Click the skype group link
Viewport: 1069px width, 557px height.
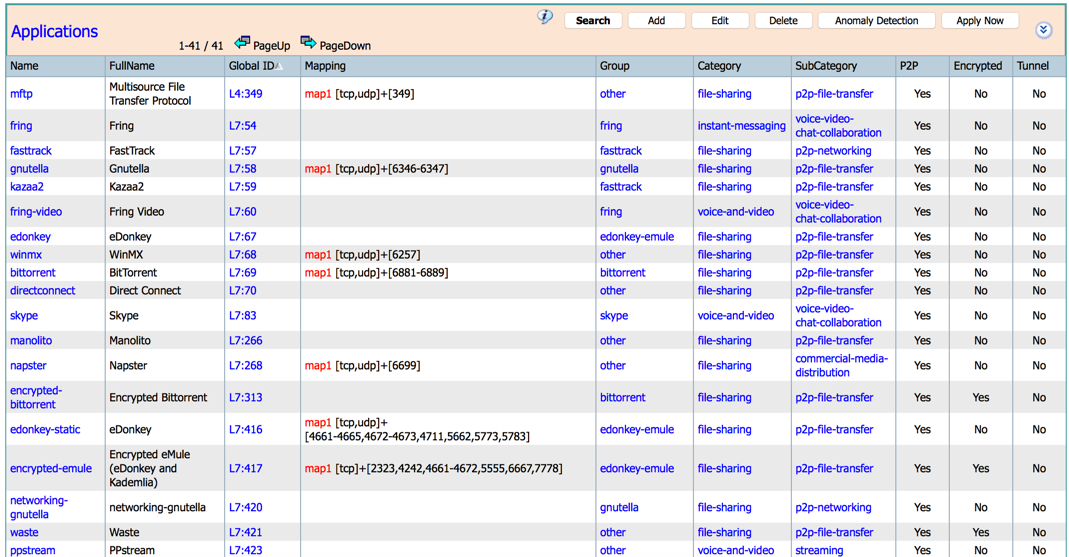coord(614,316)
